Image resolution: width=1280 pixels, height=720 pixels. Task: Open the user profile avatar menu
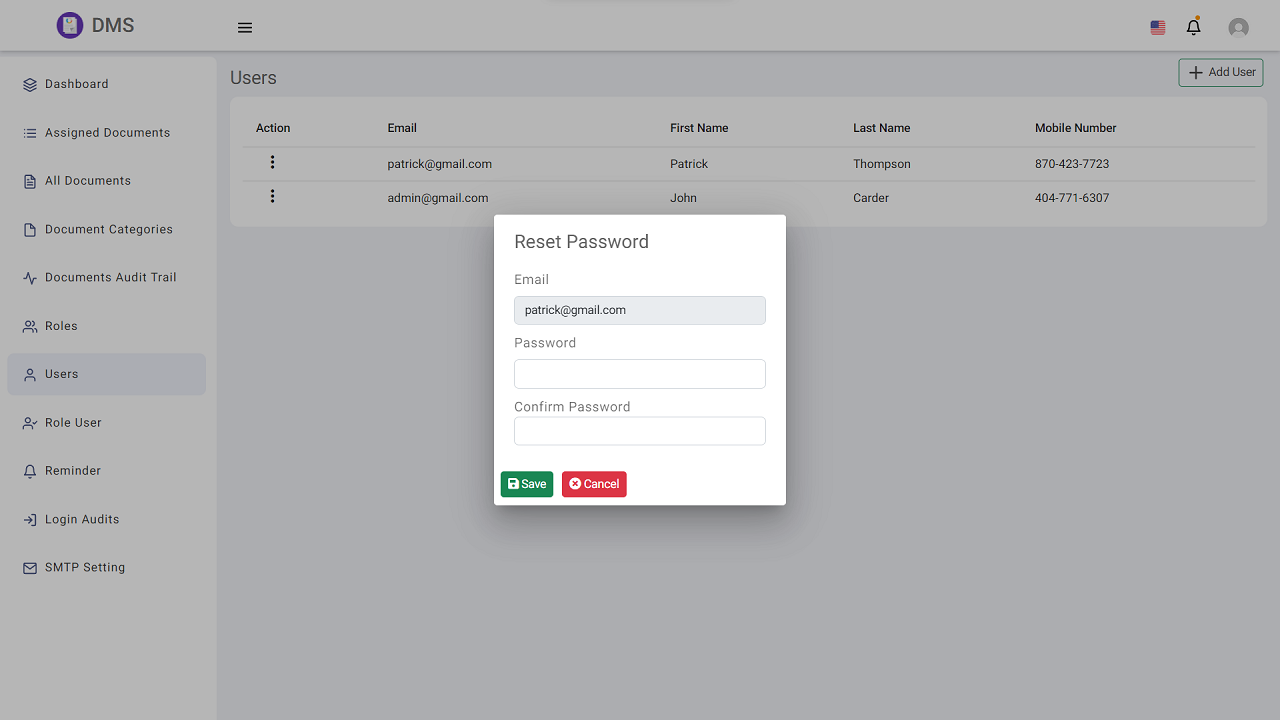(x=1238, y=28)
